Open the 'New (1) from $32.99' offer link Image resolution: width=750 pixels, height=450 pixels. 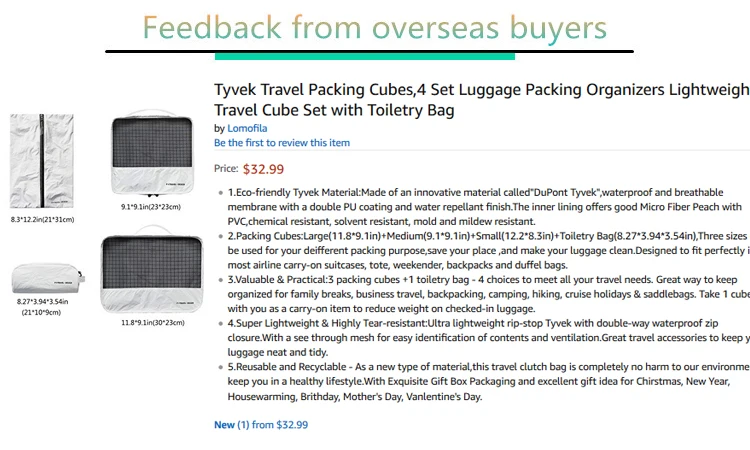[x=261, y=424]
